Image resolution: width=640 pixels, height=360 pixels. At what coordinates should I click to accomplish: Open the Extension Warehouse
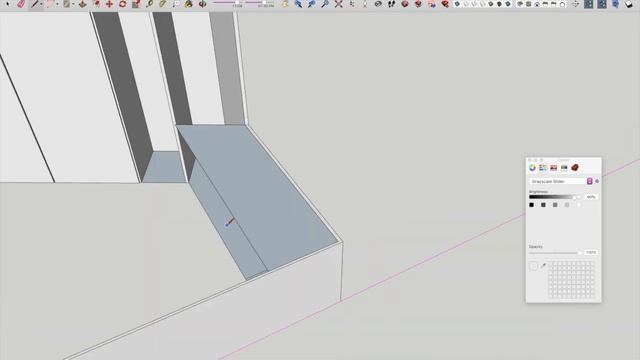tap(418, 4)
